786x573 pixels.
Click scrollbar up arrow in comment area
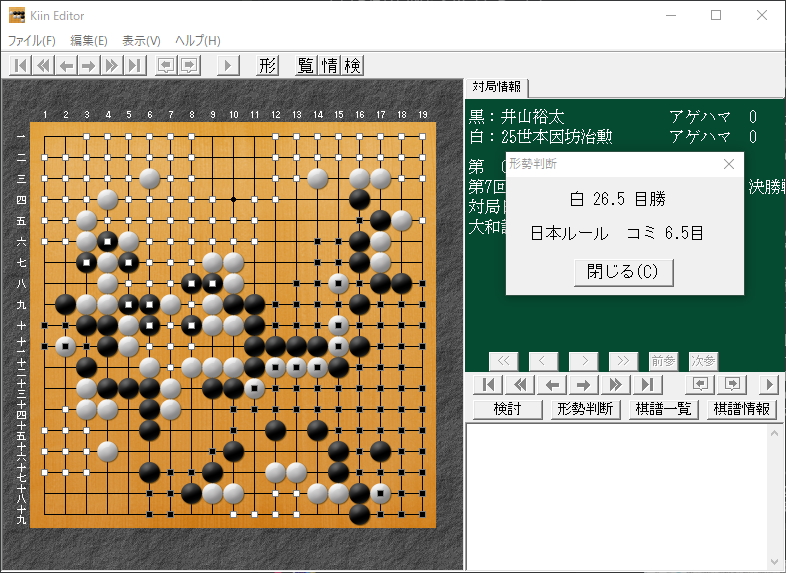tap(775, 433)
